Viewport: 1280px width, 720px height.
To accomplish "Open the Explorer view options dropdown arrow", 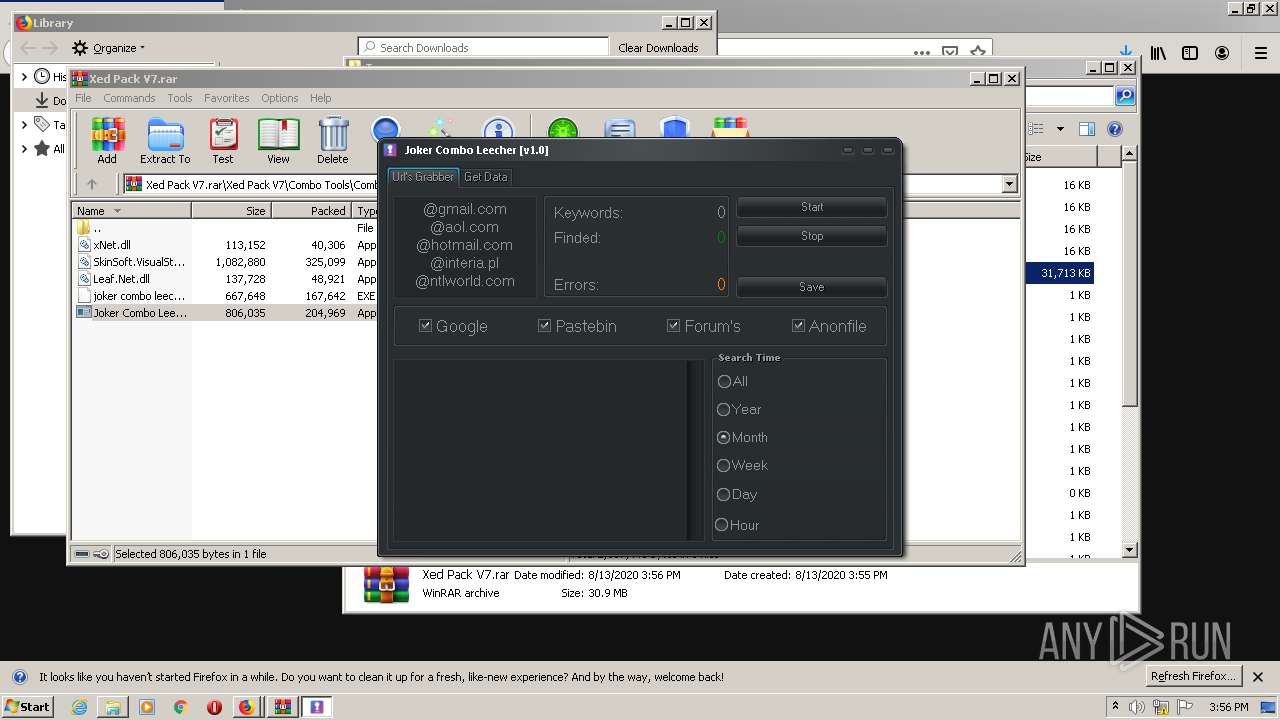I will pyautogui.click(x=1060, y=129).
